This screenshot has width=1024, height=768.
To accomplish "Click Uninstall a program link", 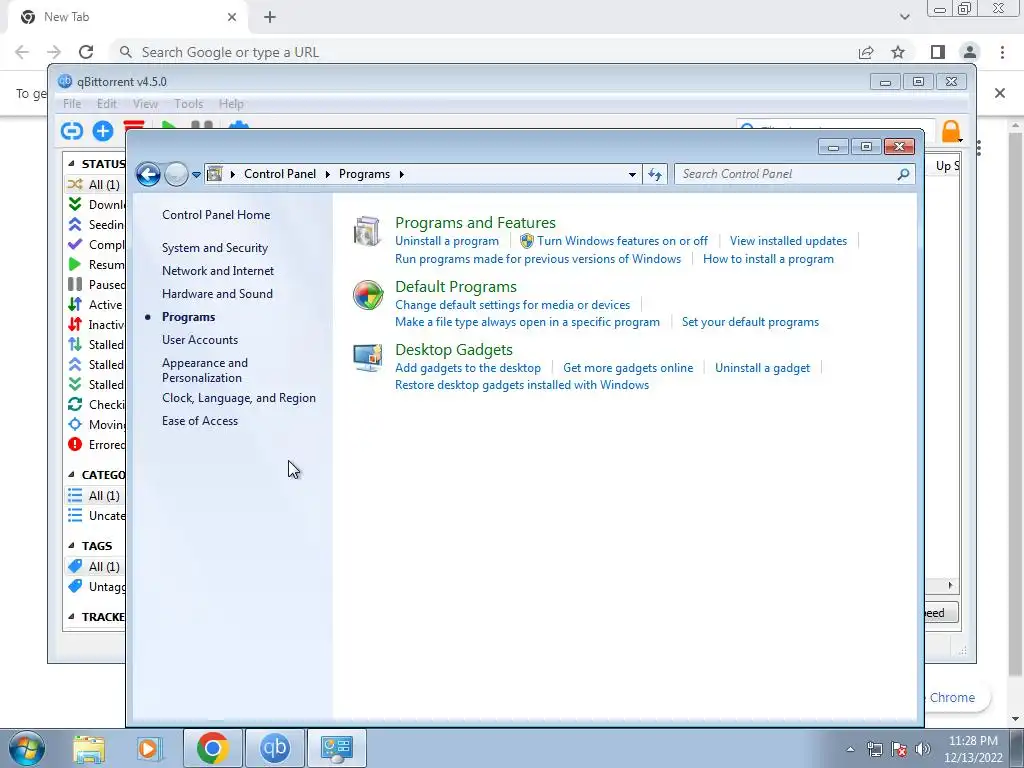I will tap(447, 241).
